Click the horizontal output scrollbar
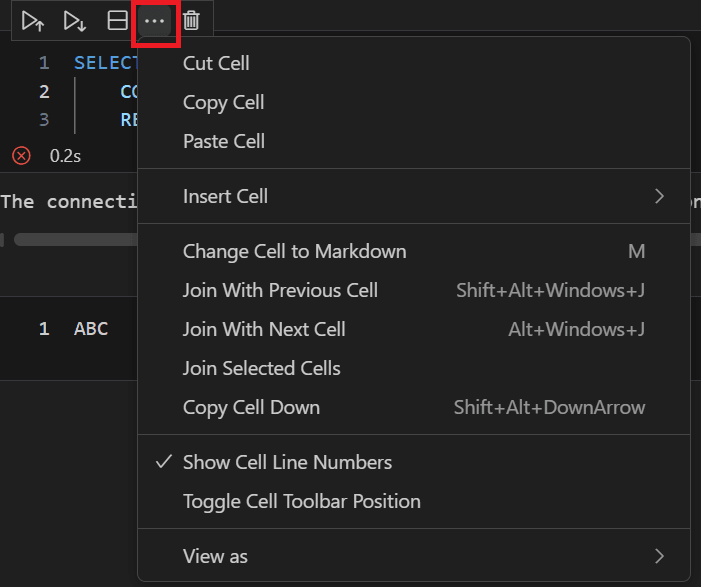 75,240
